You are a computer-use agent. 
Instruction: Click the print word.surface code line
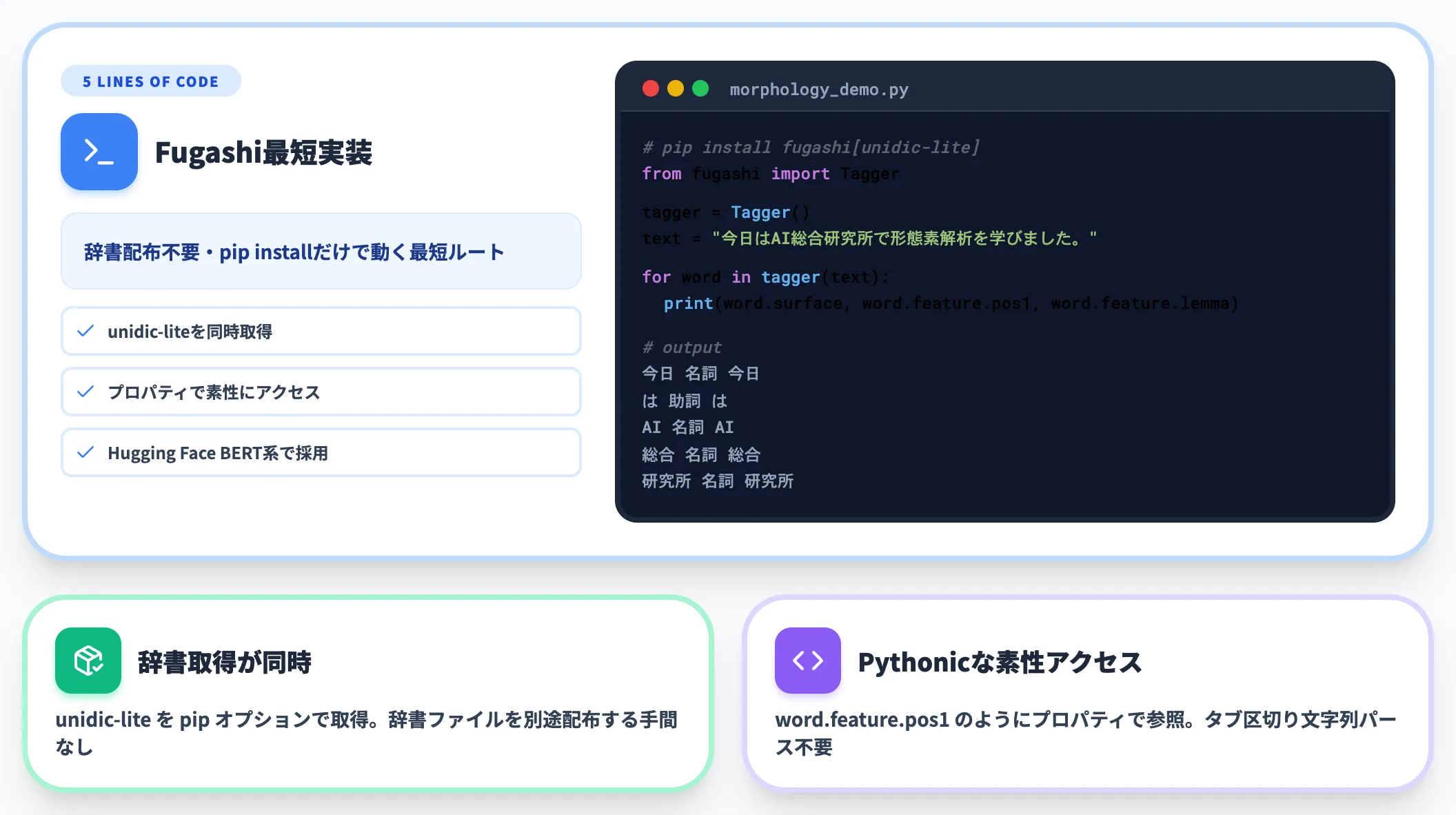[951, 303]
